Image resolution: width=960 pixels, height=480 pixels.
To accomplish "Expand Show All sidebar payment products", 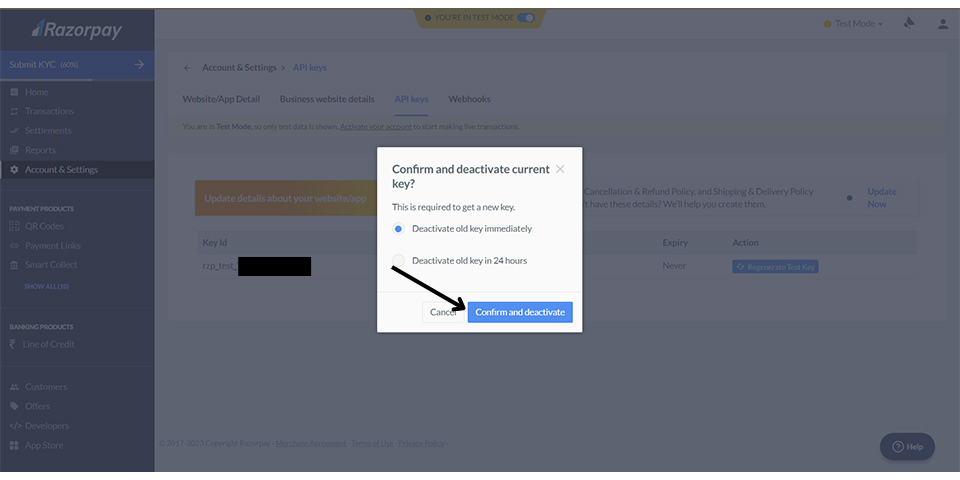I will [46, 286].
